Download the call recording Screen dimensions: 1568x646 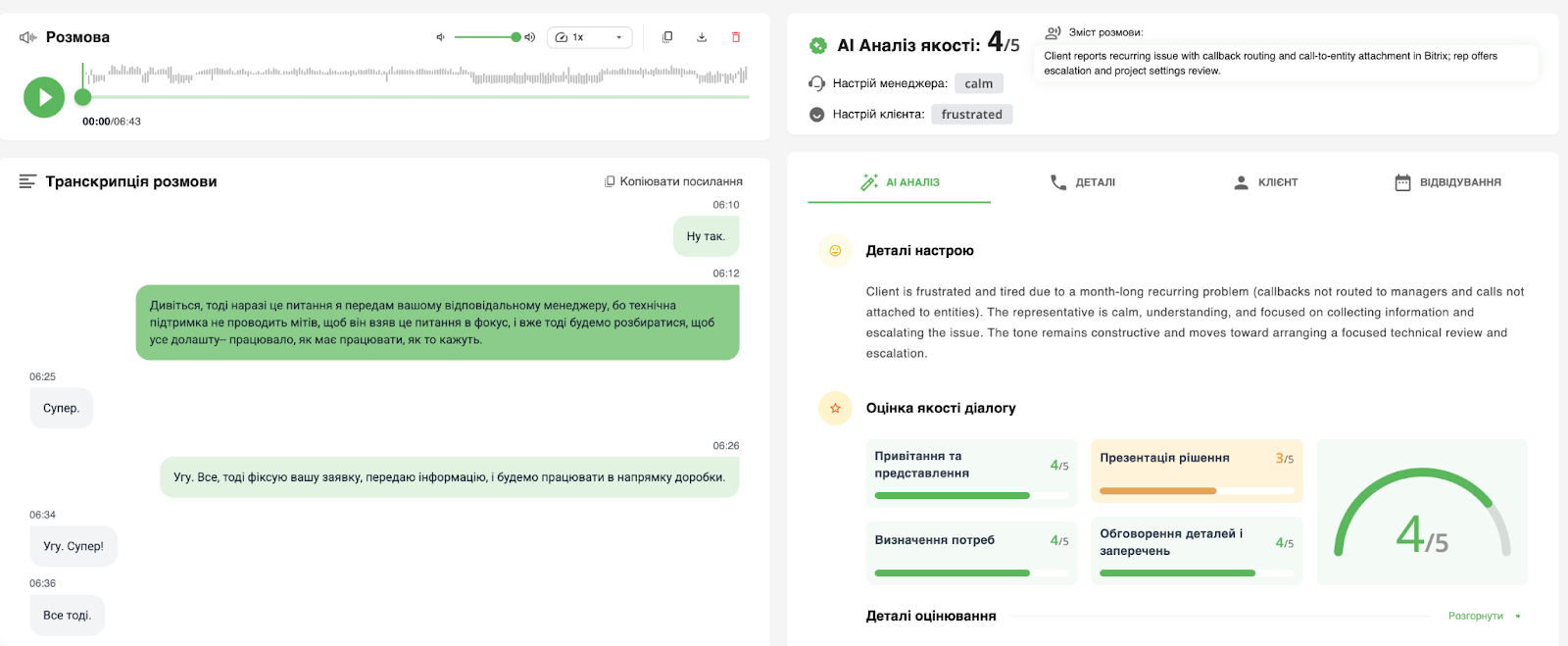702,37
